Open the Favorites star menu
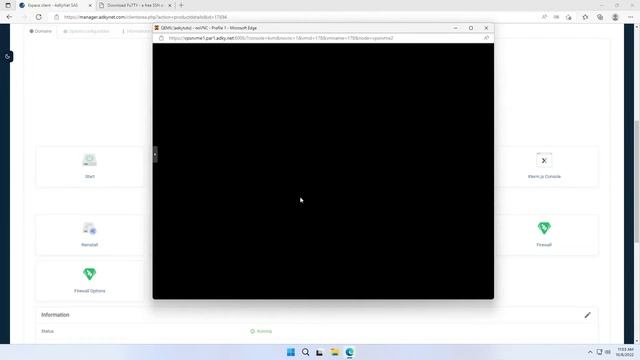 click(585, 17)
